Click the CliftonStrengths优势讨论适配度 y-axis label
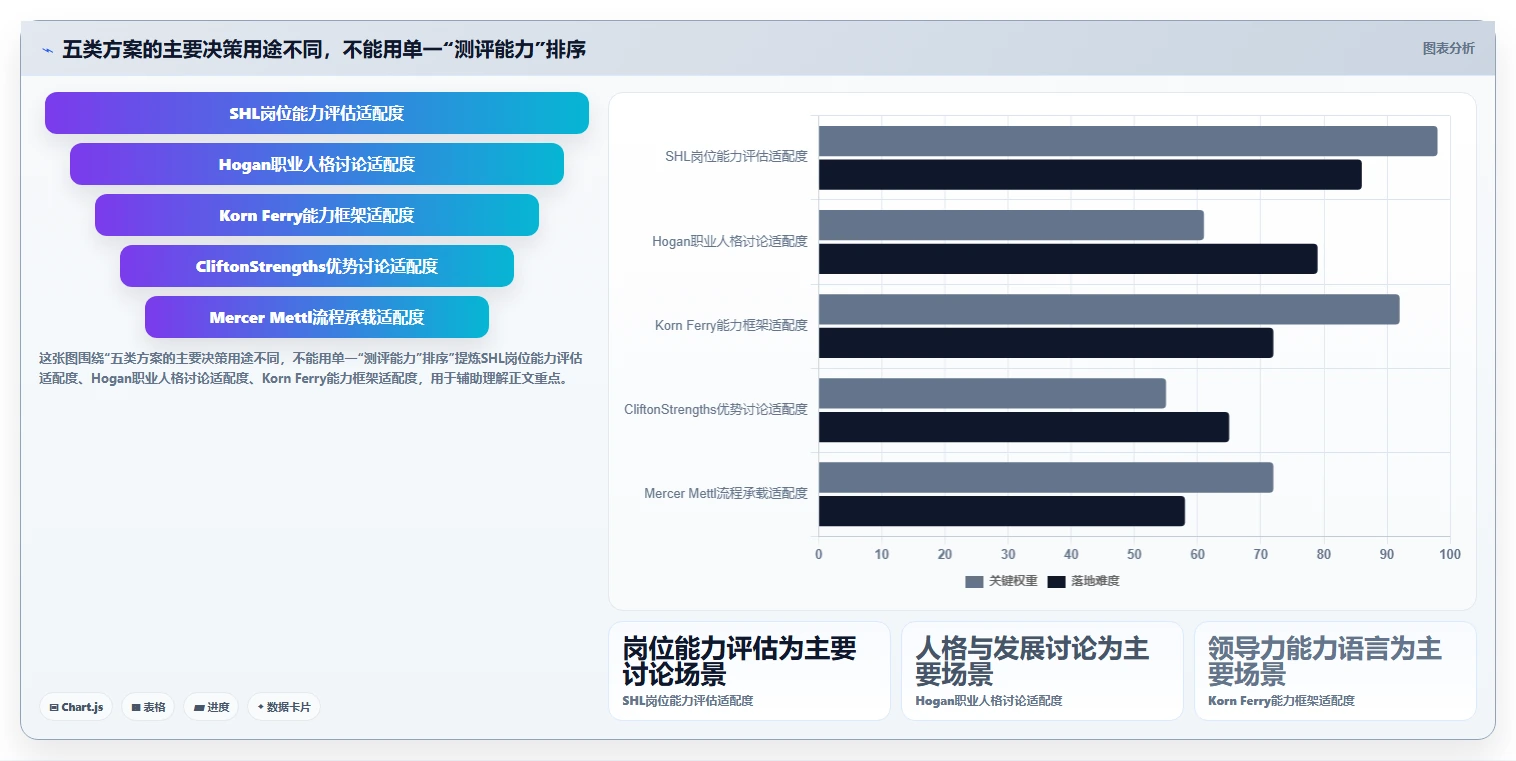 pyautogui.click(x=716, y=409)
